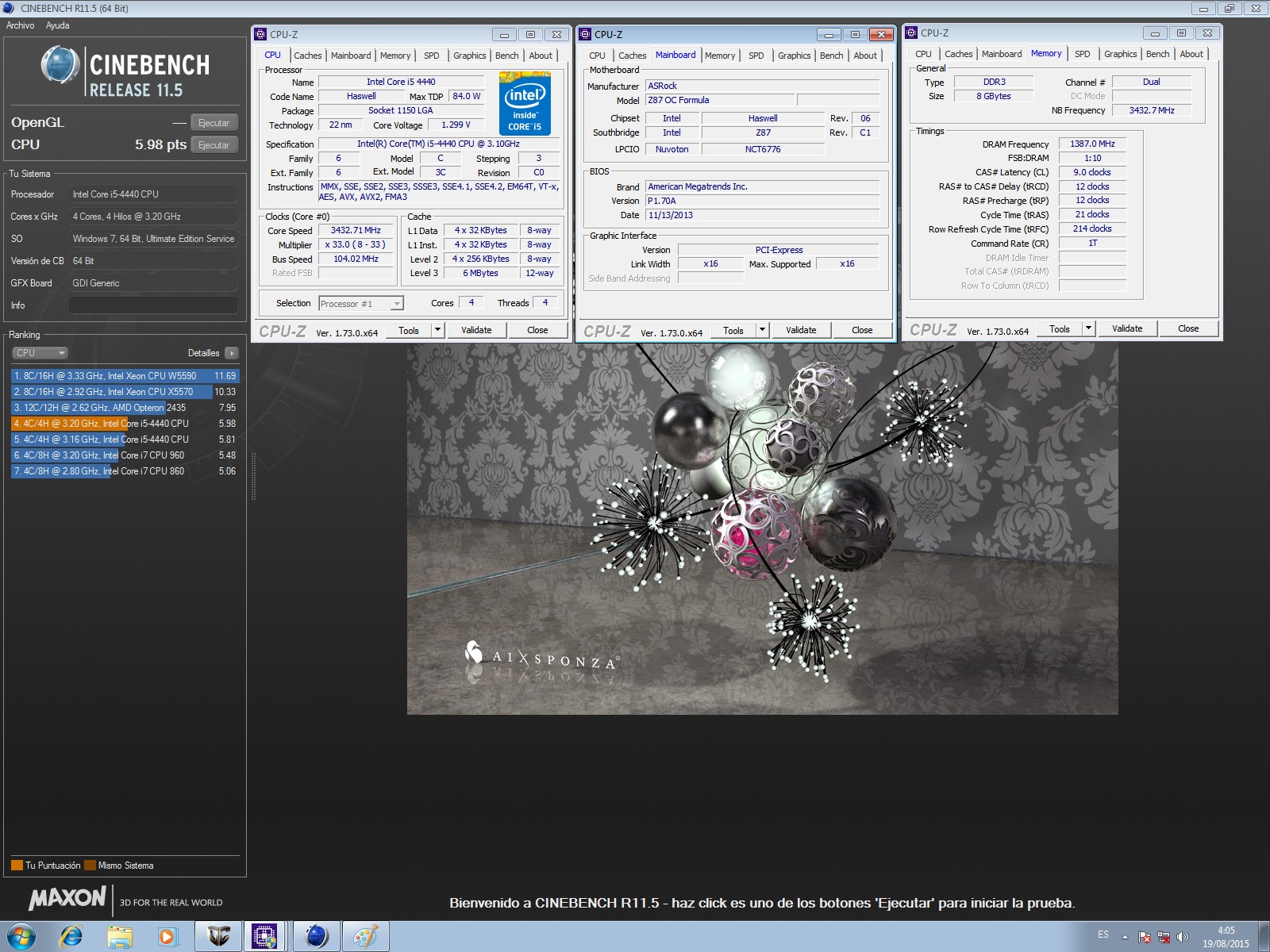The width and height of the screenshot is (1270, 952).
Task: Switch to Cinebench taskbar icon
Action: (x=317, y=937)
